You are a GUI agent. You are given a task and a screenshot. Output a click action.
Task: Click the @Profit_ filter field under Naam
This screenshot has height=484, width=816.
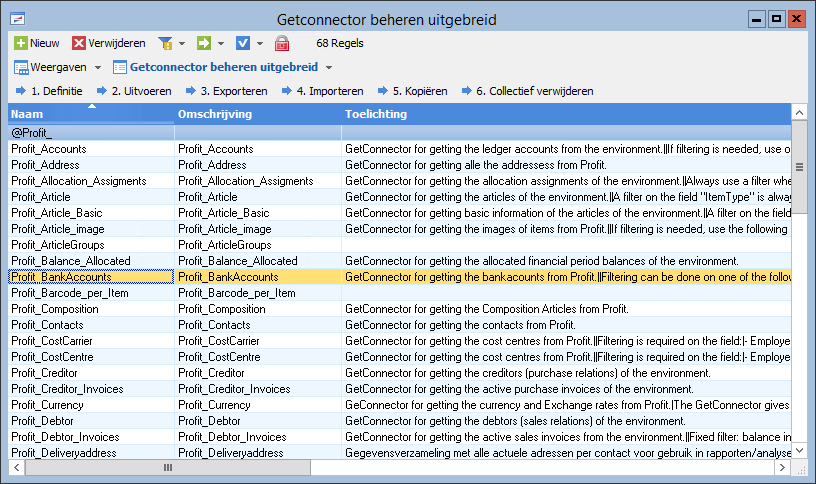tap(91, 133)
